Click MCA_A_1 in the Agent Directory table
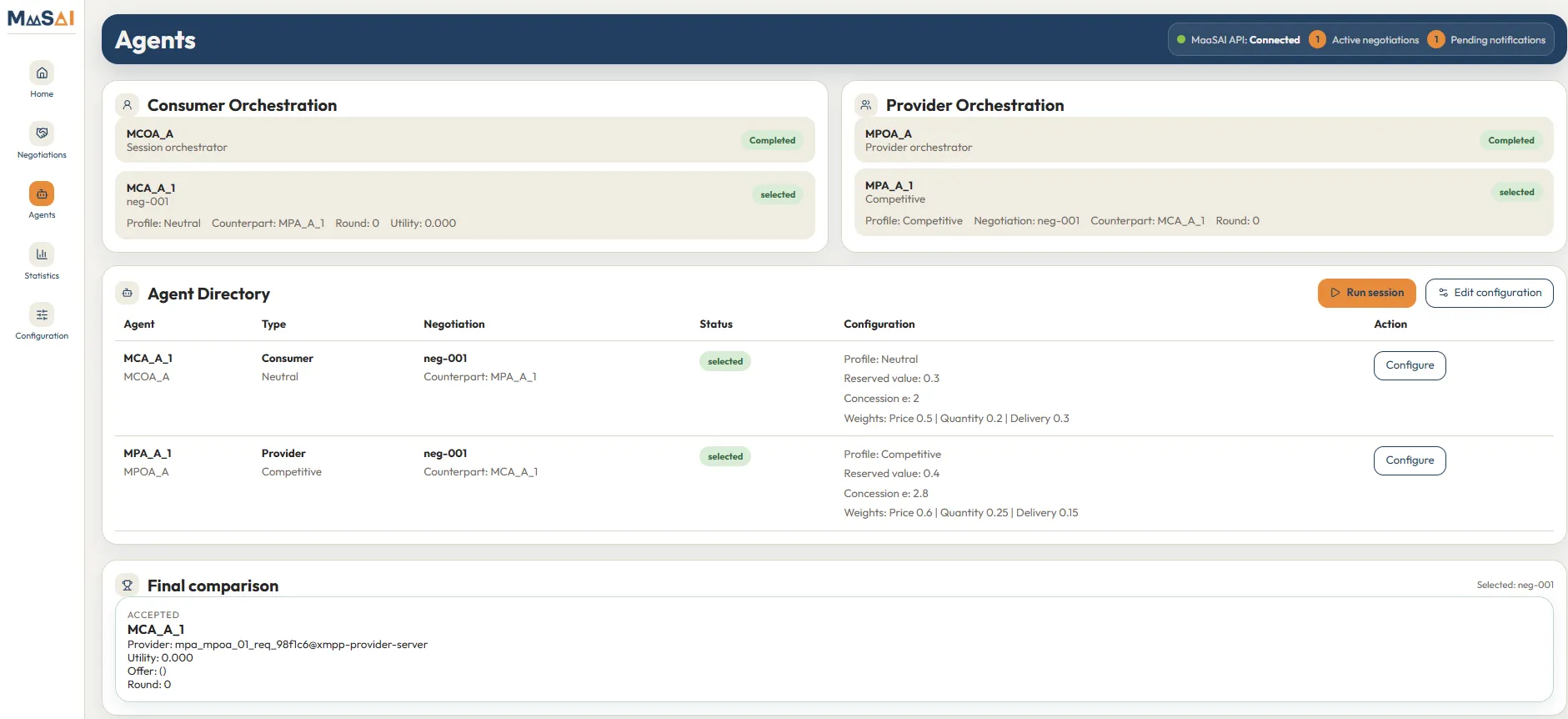The width and height of the screenshot is (1568, 719). coord(148,359)
